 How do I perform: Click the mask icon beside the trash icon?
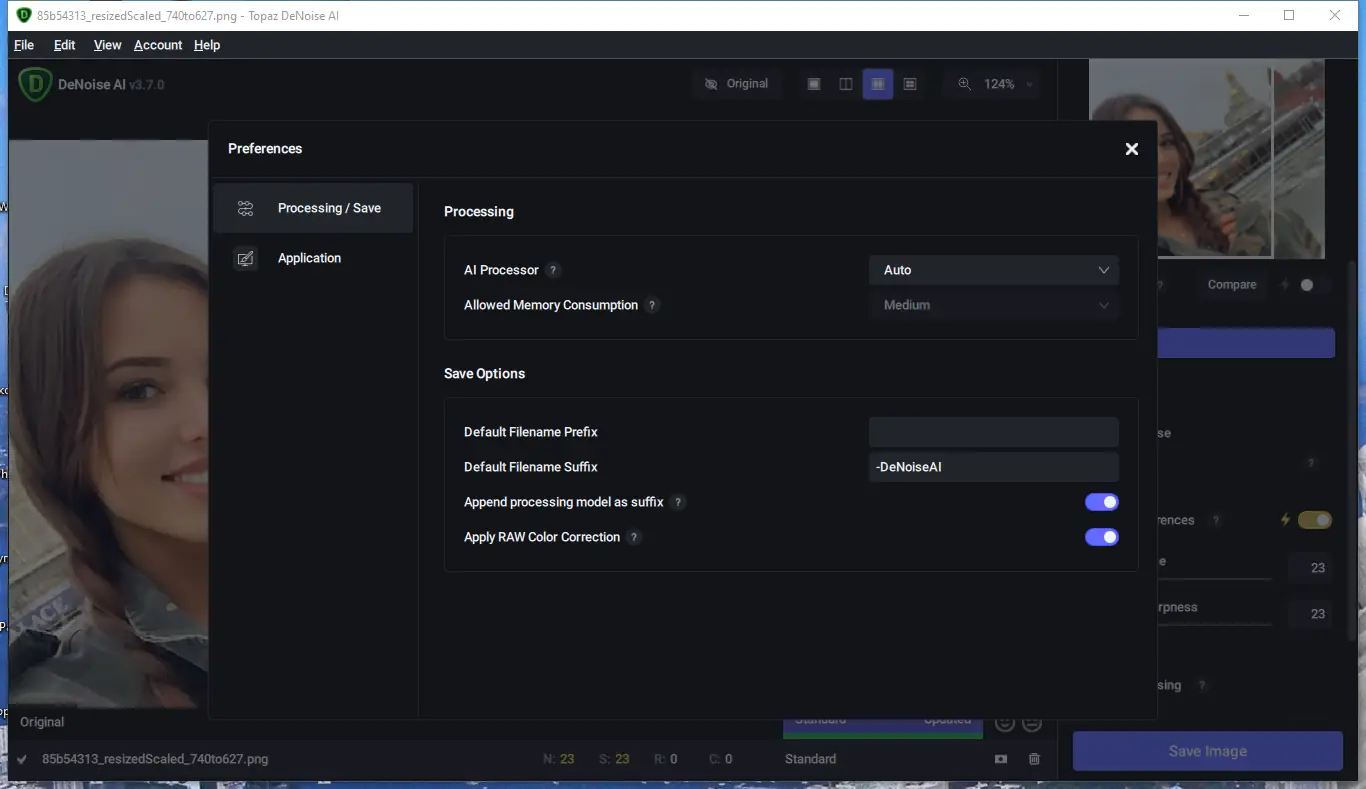(x=1001, y=759)
